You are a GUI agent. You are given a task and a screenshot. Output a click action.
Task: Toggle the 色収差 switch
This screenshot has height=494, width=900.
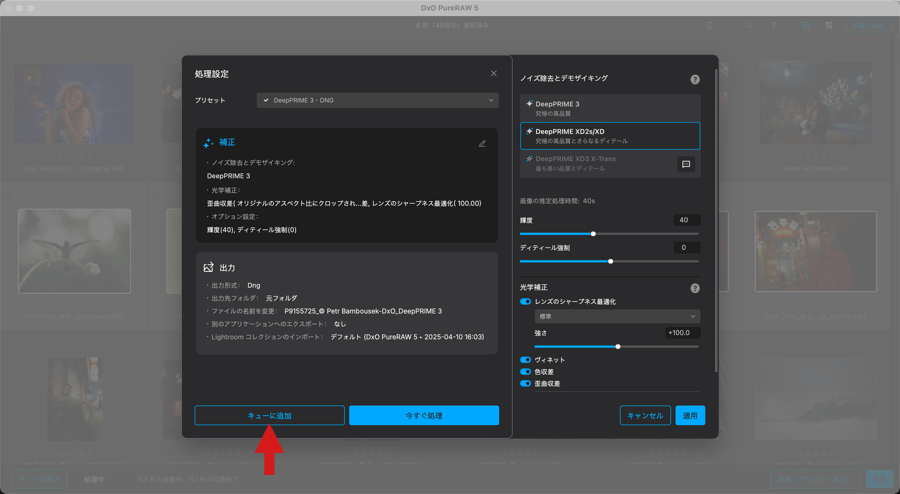tap(525, 372)
